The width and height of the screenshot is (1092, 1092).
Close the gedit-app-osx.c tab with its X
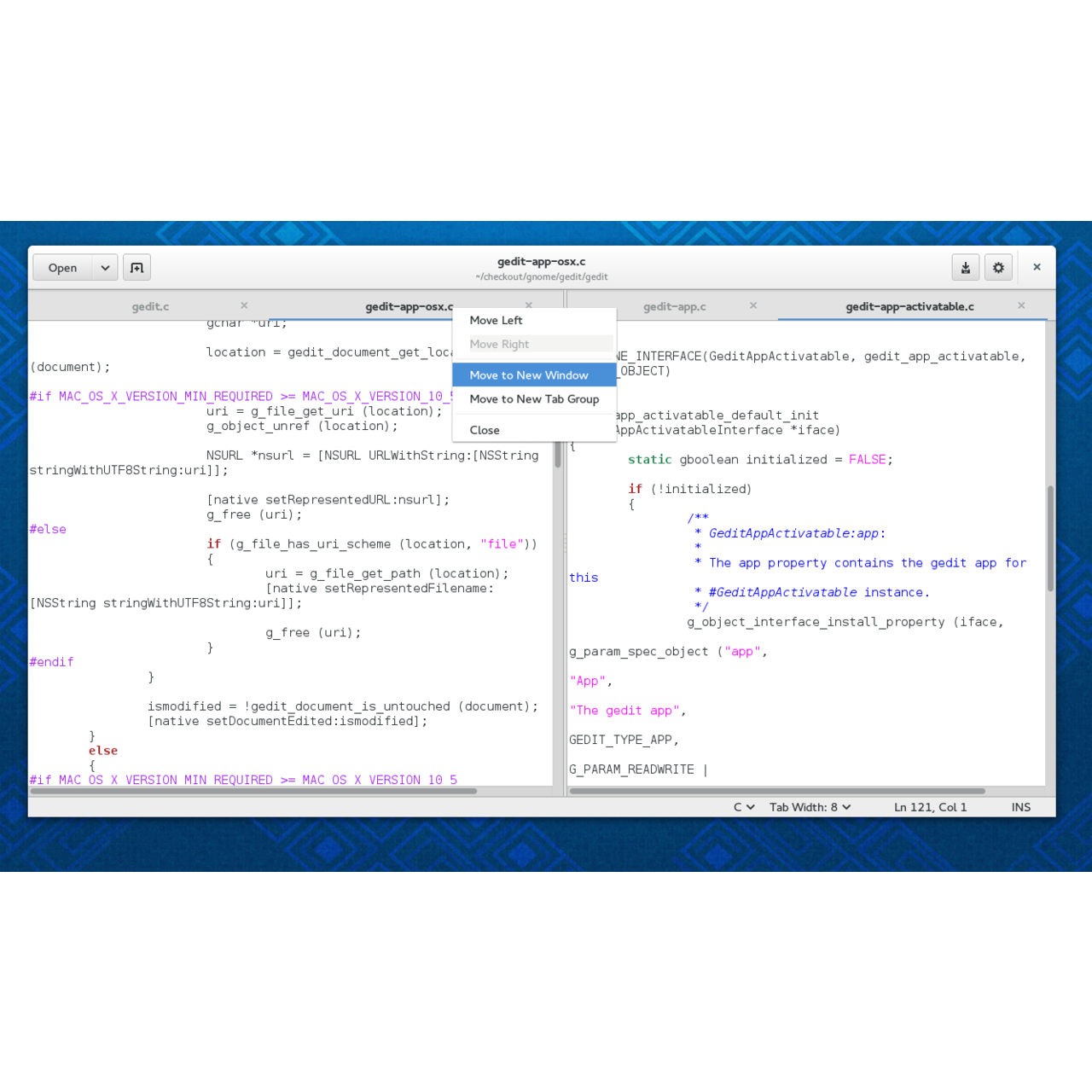(x=529, y=305)
